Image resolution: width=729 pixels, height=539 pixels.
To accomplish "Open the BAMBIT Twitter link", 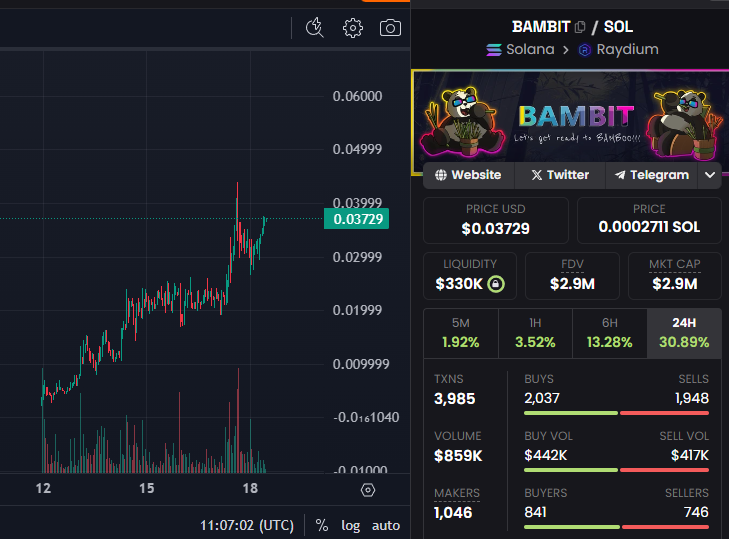I will 560,175.
